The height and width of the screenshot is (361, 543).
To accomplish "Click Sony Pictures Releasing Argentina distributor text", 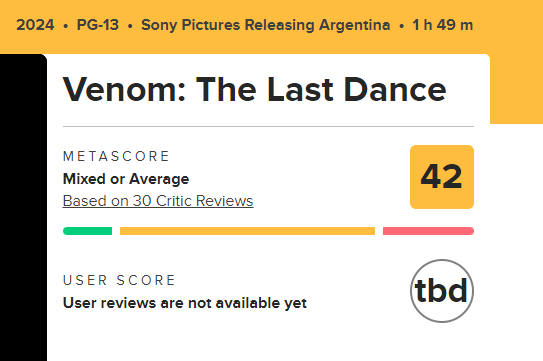I will pos(266,25).
